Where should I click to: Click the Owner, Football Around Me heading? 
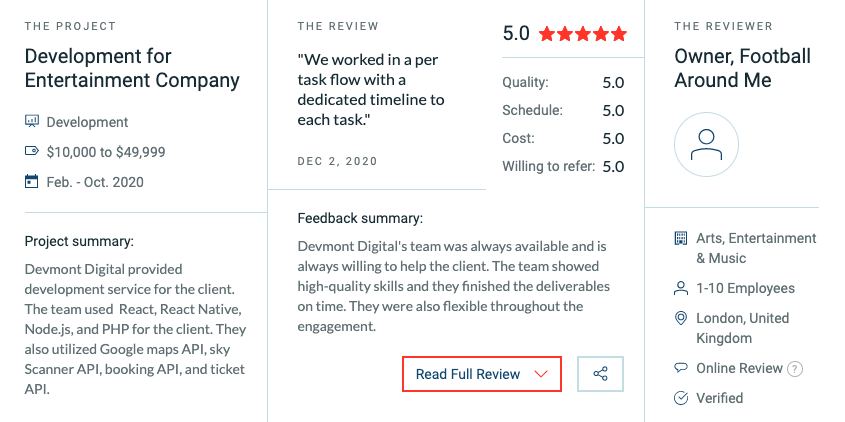743,68
